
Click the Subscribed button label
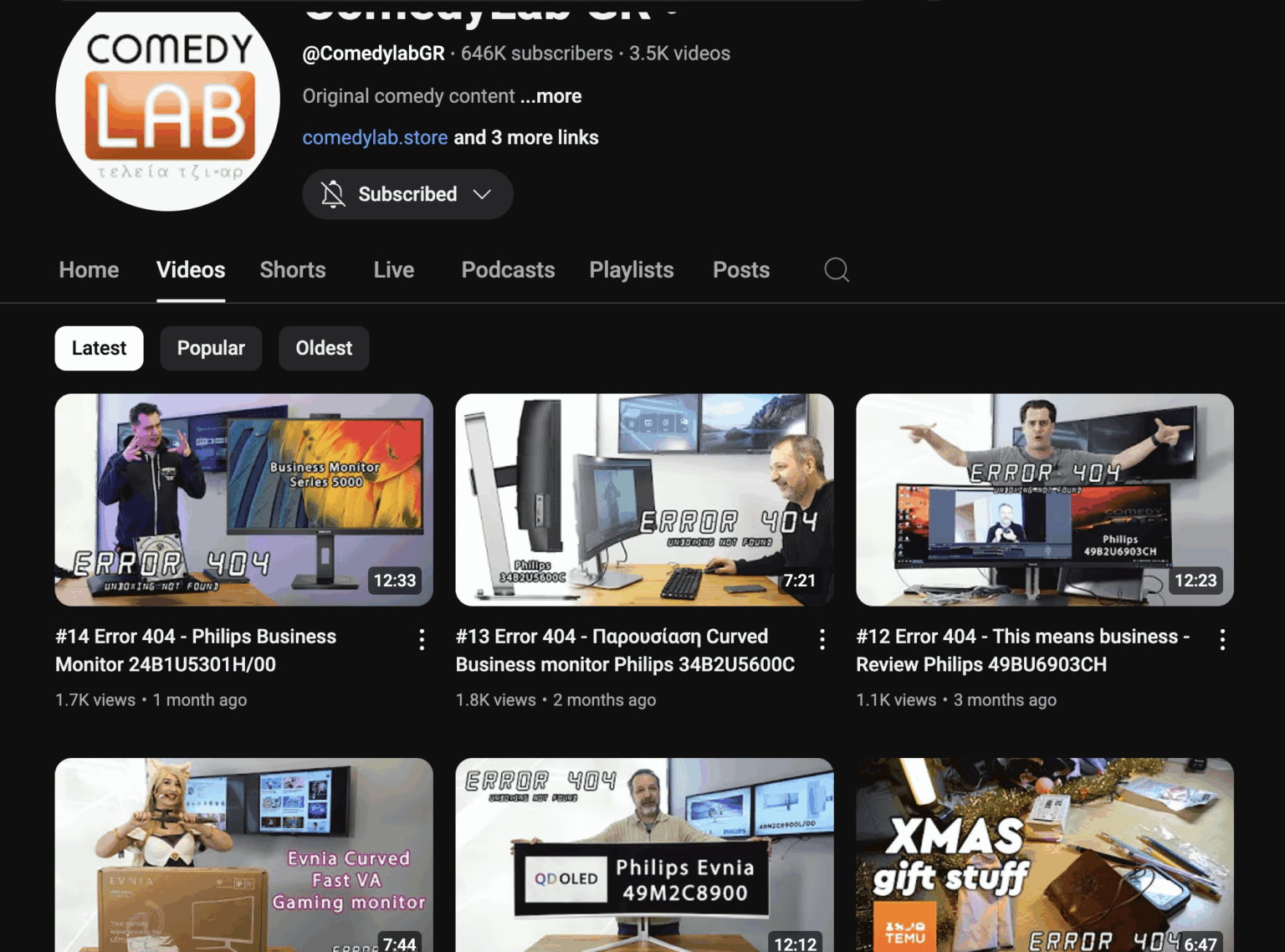407,194
